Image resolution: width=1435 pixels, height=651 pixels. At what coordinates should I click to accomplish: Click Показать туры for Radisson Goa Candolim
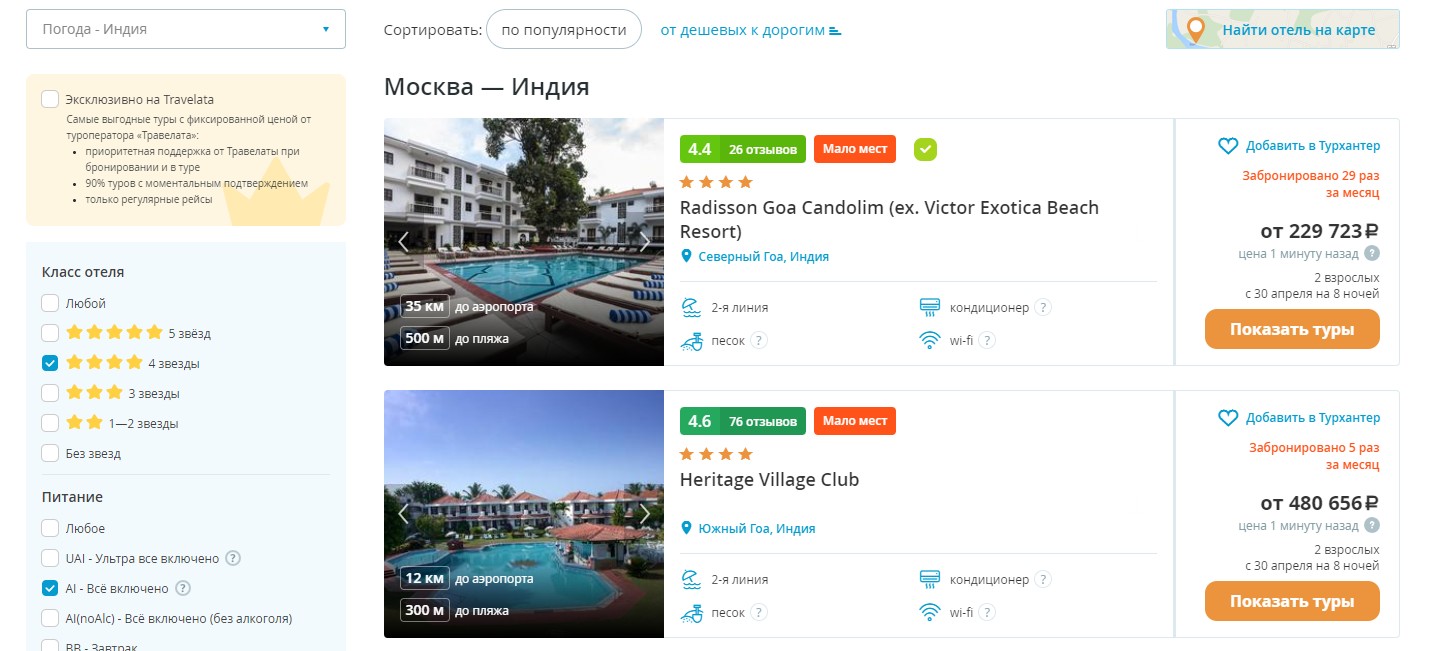[1292, 329]
